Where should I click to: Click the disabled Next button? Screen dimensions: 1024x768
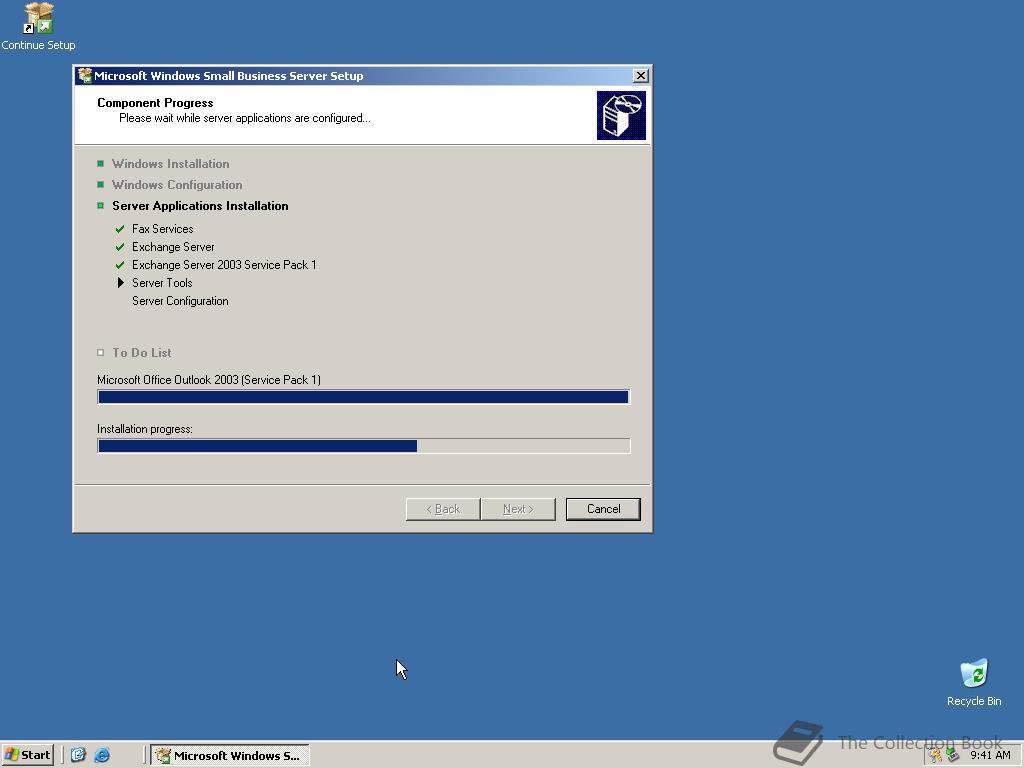[x=518, y=509]
